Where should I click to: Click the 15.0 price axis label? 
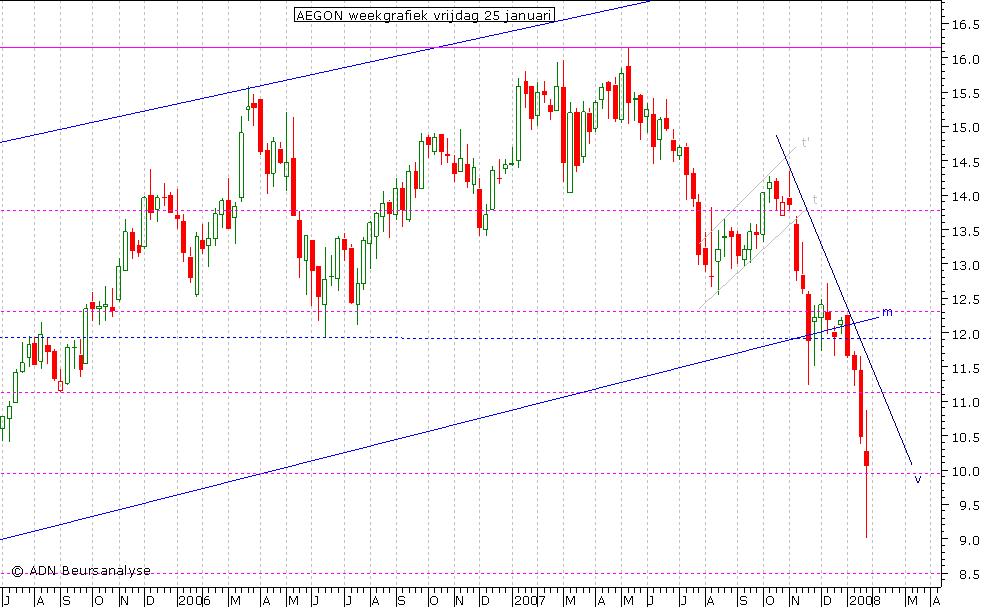pyautogui.click(x=965, y=128)
